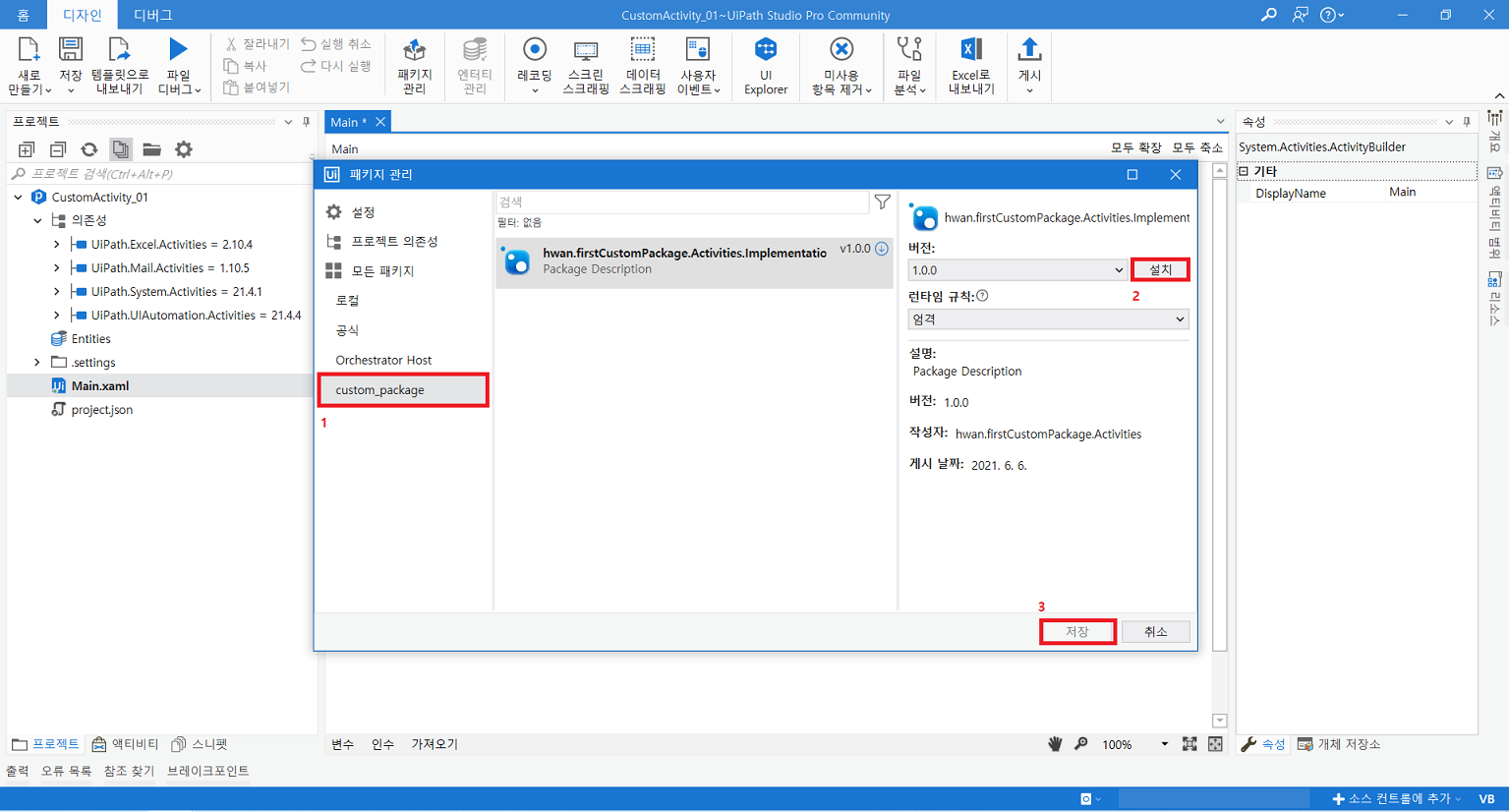Open the 패키지 관리 ribbon button
Screen dimensions: 1509x812
click(414, 66)
